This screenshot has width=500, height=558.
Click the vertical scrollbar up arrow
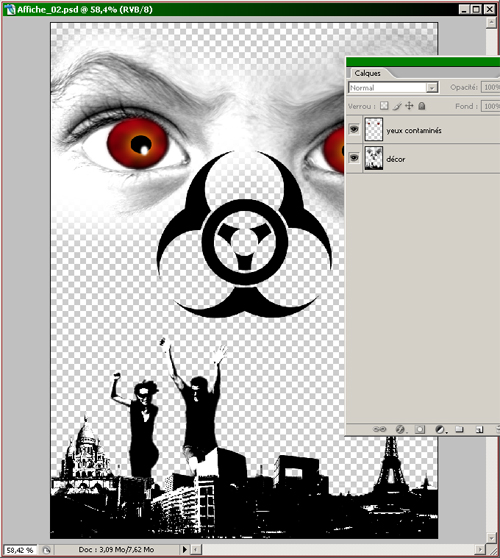(491, 22)
